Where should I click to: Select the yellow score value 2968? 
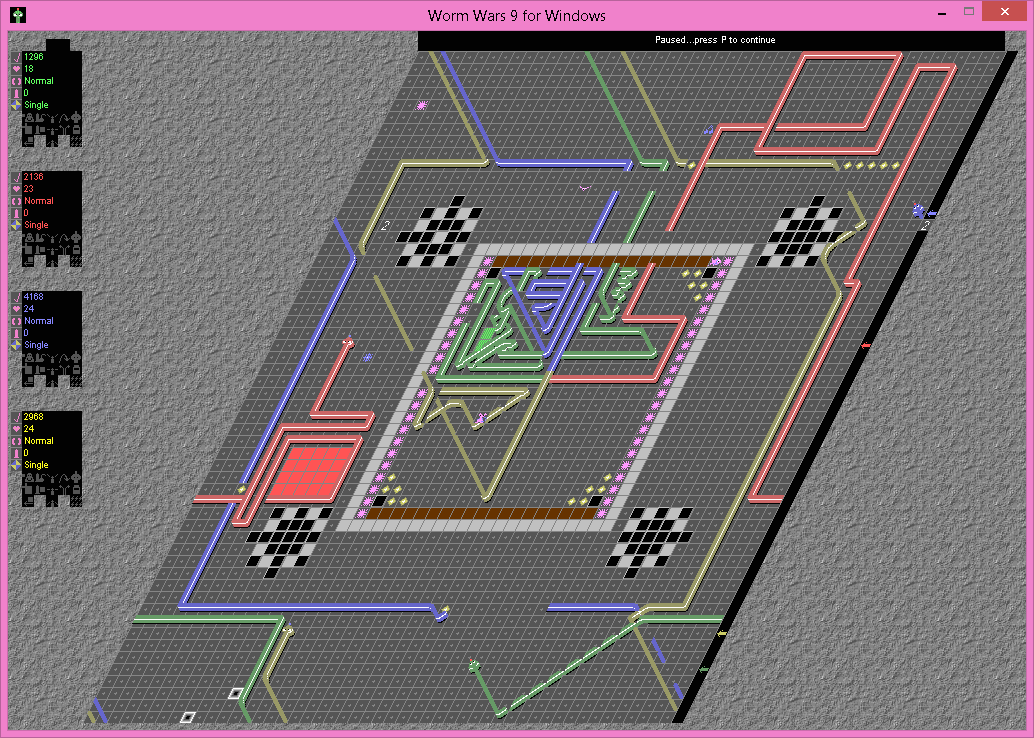(34, 417)
